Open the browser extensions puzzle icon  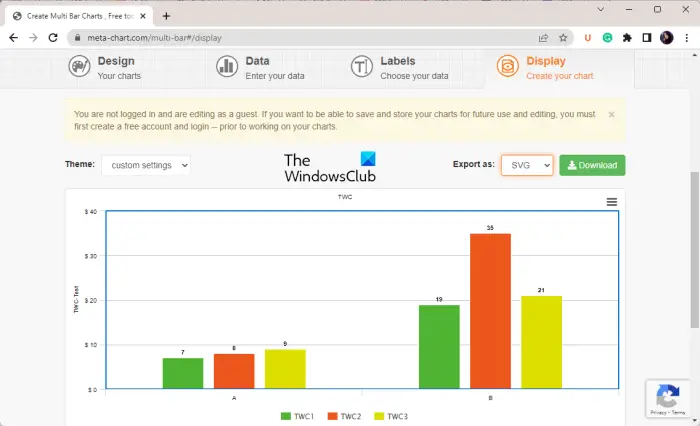click(x=627, y=38)
